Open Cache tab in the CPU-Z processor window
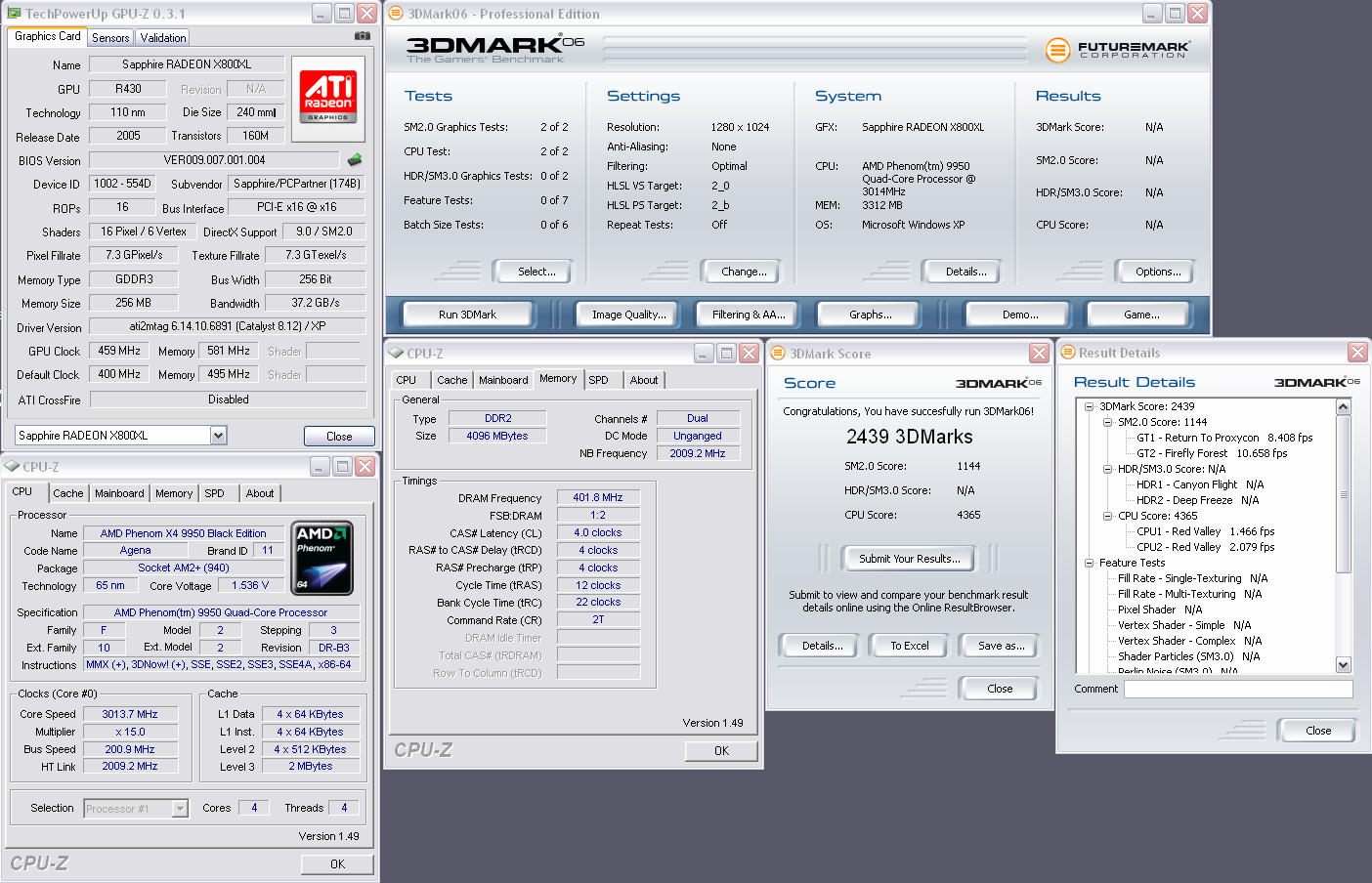This screenshot has width=1372, height=883. pos(68,493)
